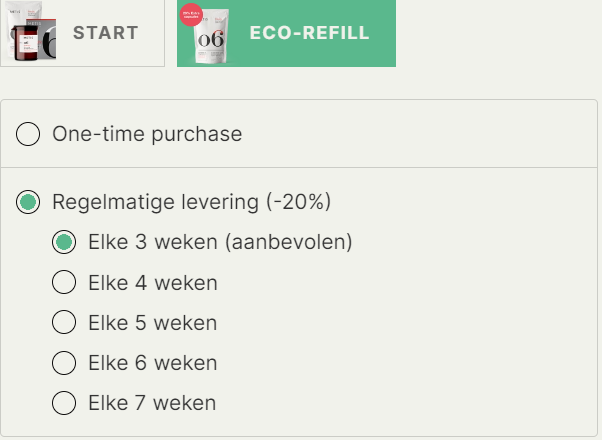
Task: Click the red badge on the pouch
Action: 191,15
